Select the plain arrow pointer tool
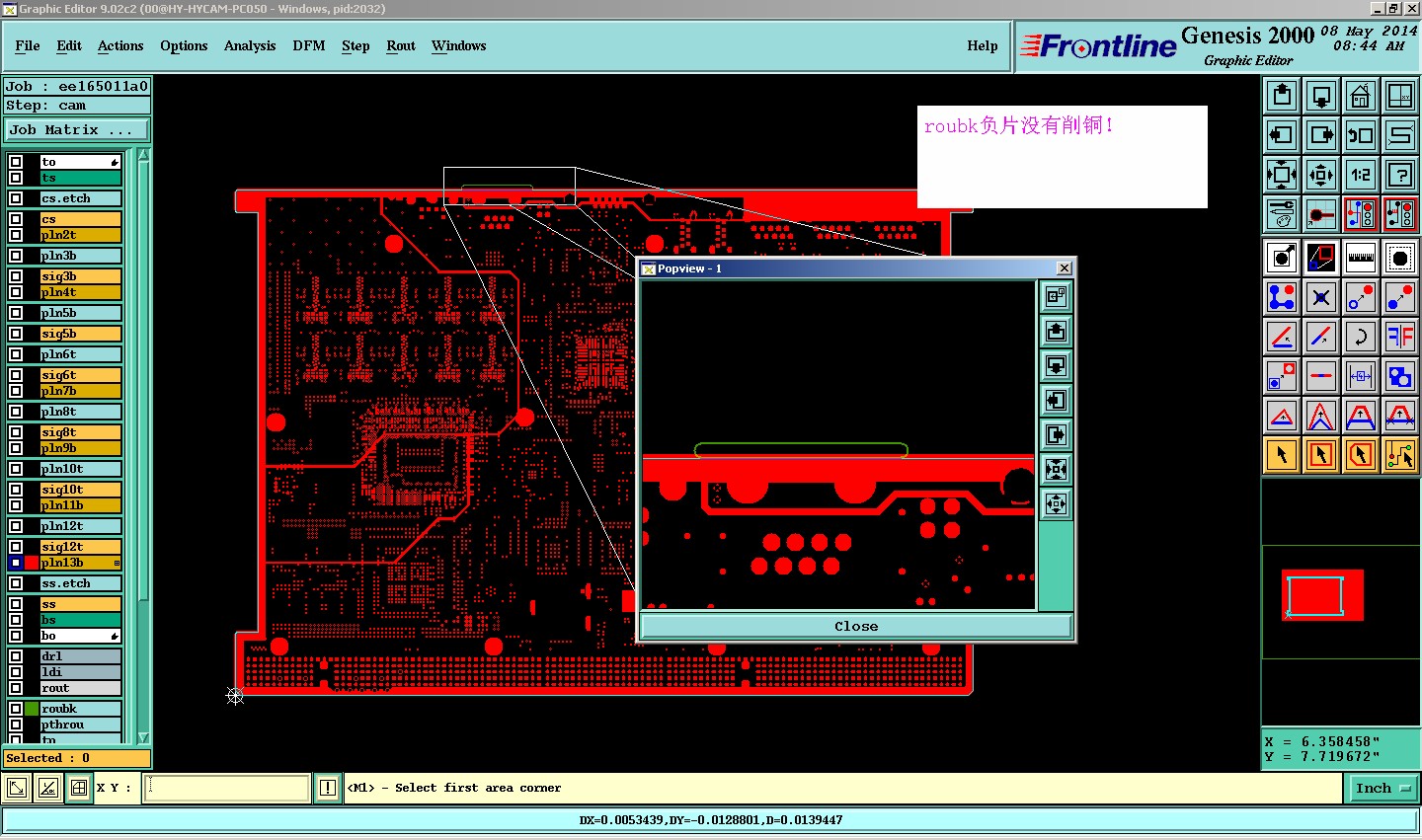This screenshot has height=840, width=1422. click(x=1282, y=455)
